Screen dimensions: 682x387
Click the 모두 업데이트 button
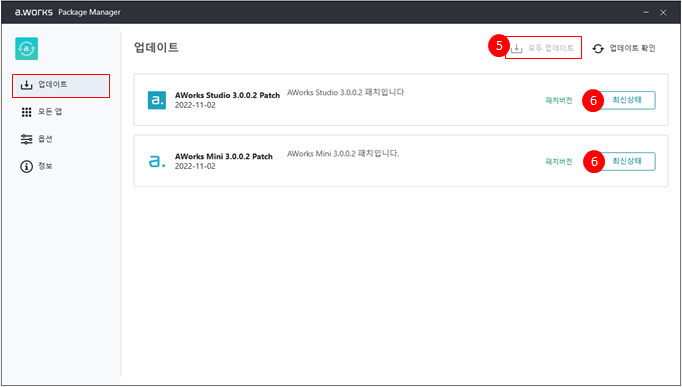click(543, 48)
